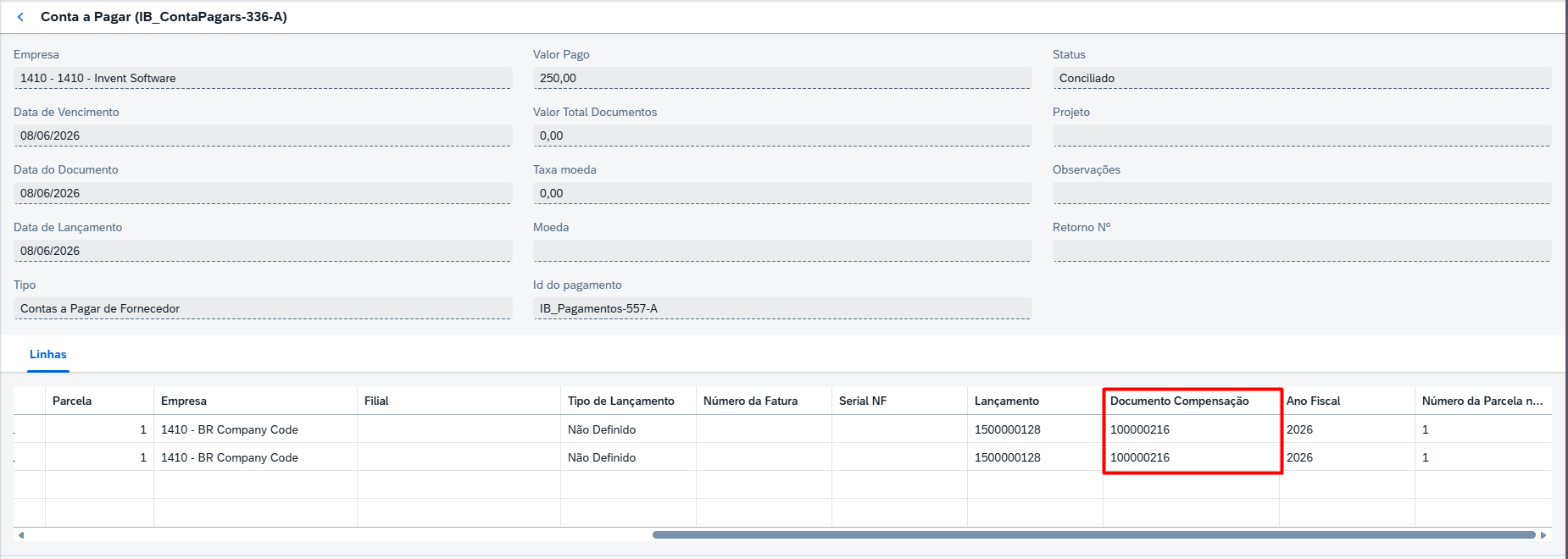The width and height of the screenshot is (1568, 559).
Task: Click Não Definido in the first table row
Action: pyautogui.click(x=602, y=429)
